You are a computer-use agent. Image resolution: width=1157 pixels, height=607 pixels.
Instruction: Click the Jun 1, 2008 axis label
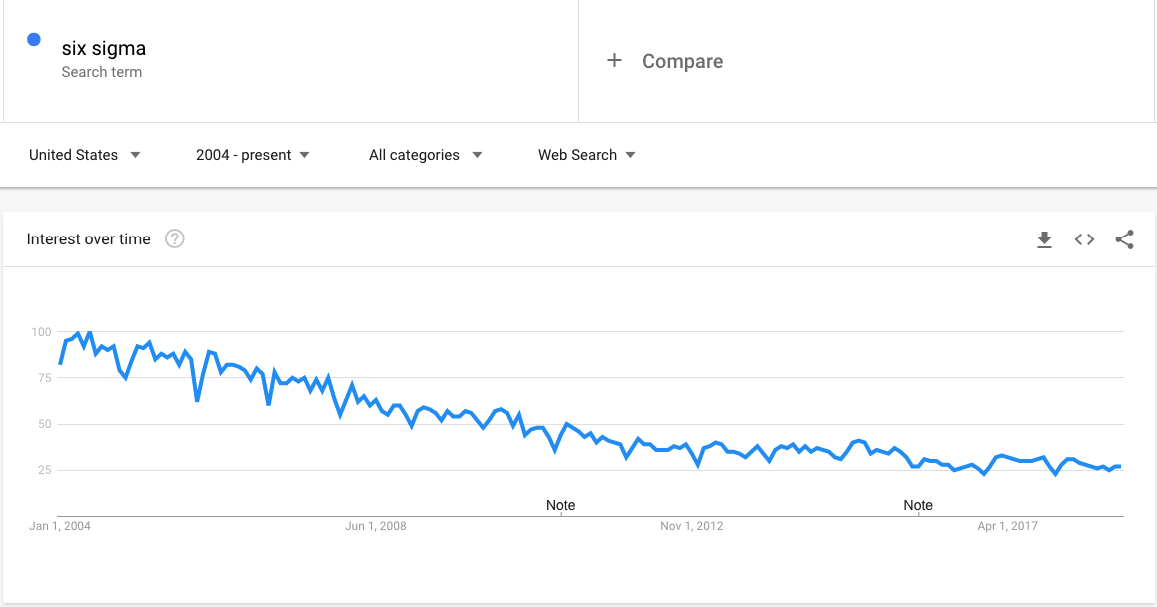pyautogui.click(x=376, y=526)
